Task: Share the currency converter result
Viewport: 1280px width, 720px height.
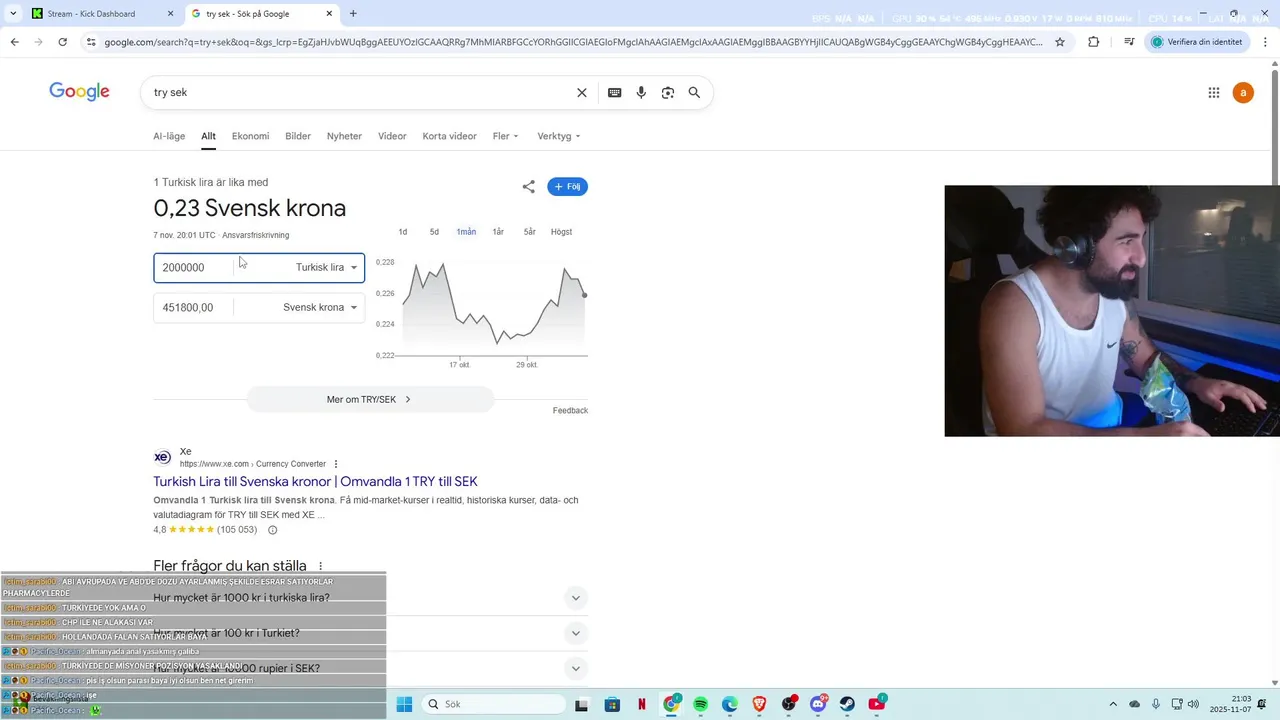Action: (x=528, y=187)
